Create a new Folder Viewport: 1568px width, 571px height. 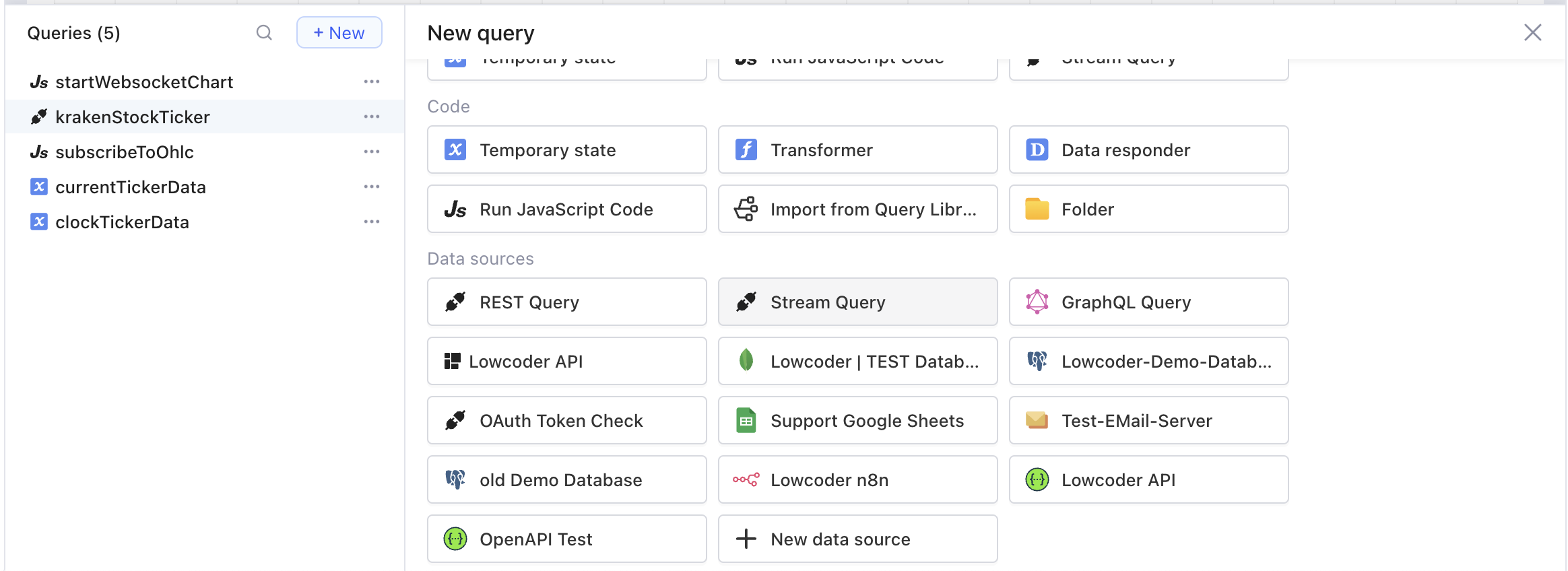tap(1148, 209)
